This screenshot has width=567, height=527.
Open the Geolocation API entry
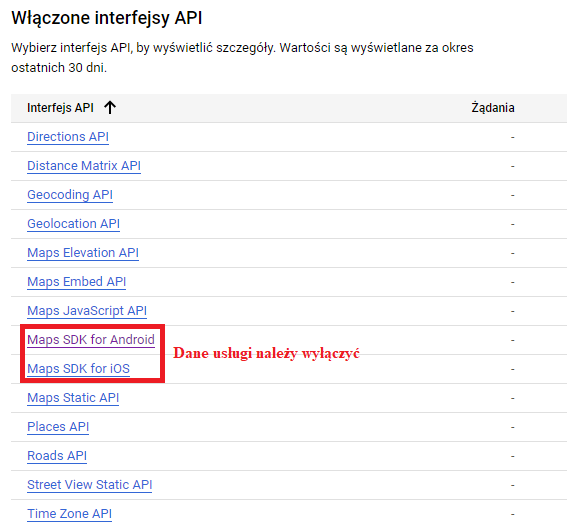pos(73,224)
